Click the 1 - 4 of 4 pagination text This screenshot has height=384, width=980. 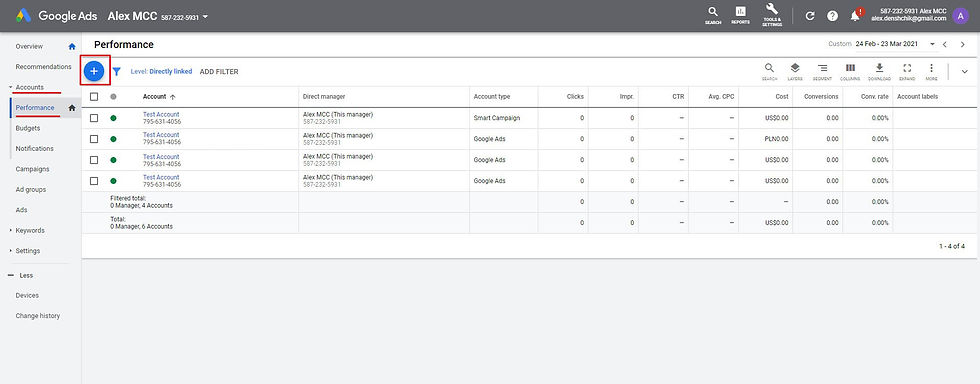(x=952, y=246)
